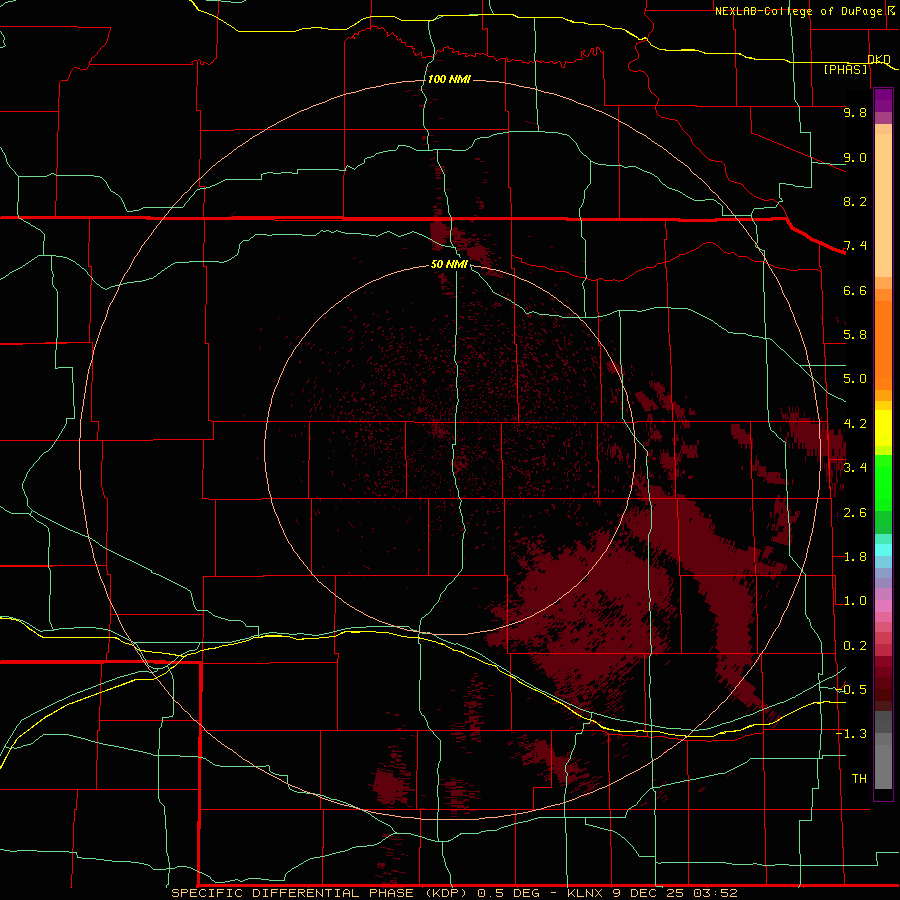Click the 3.4 value on the color scale
Image resolution: width=900 pixels, height=900 pixels.
[855, 468]
